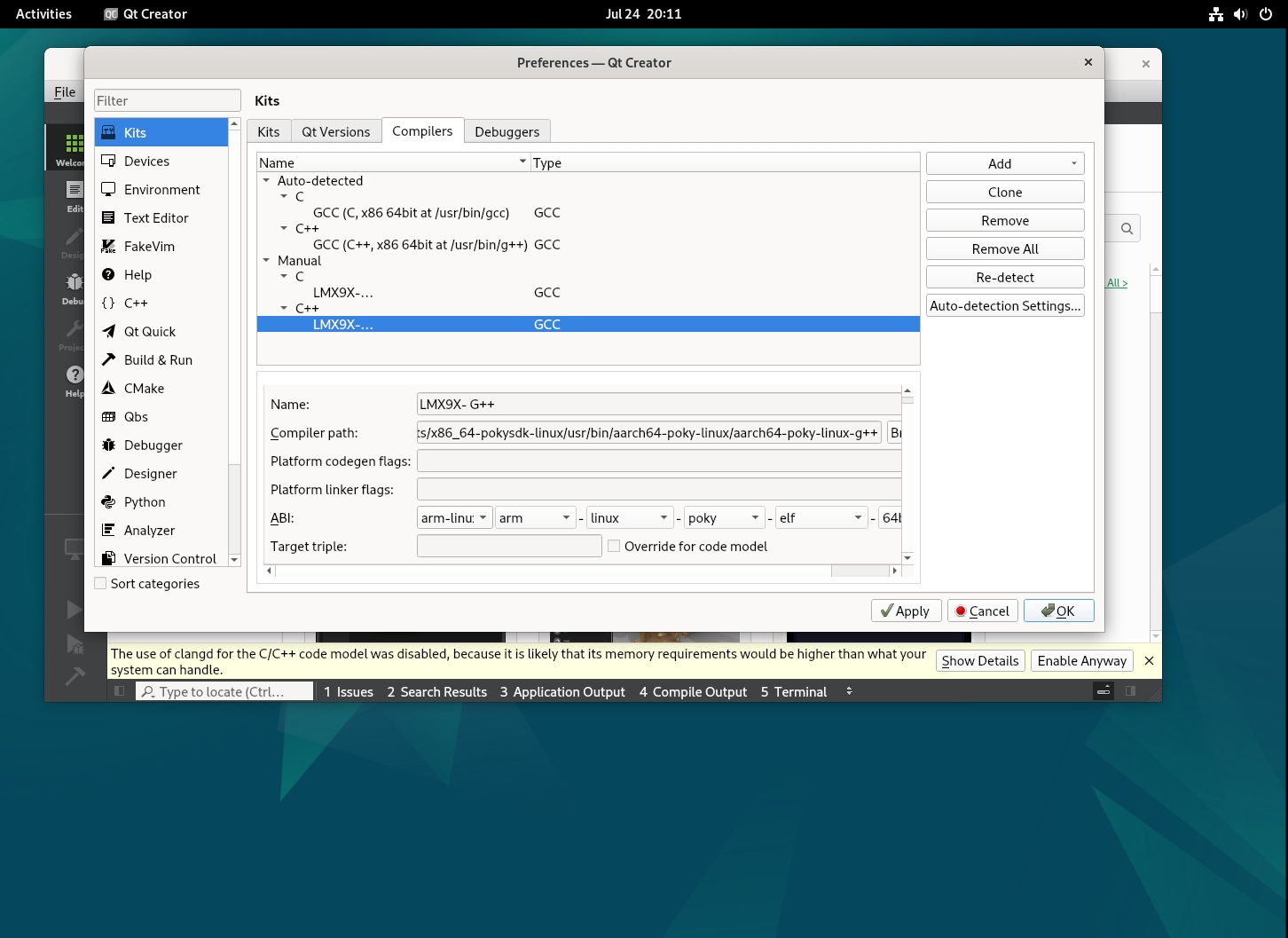Click the Enable Anyway button
The height and width of the screenshot is (938, 1288).
coord(1082,660)
